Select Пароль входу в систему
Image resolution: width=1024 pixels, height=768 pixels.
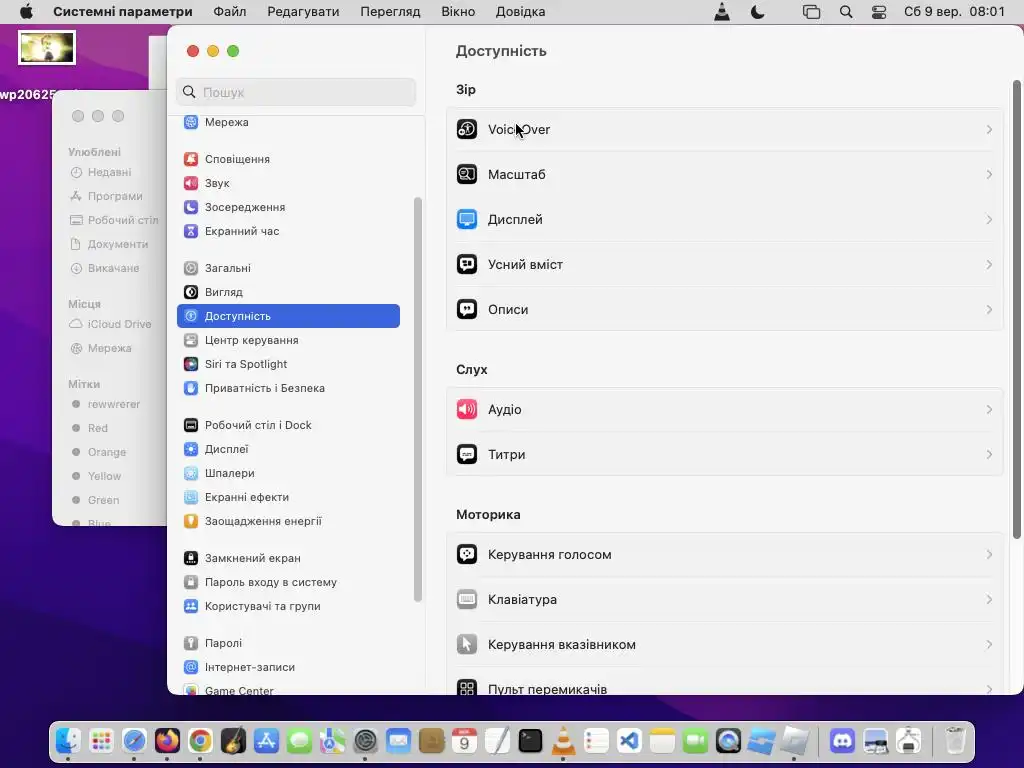[288, 583]
